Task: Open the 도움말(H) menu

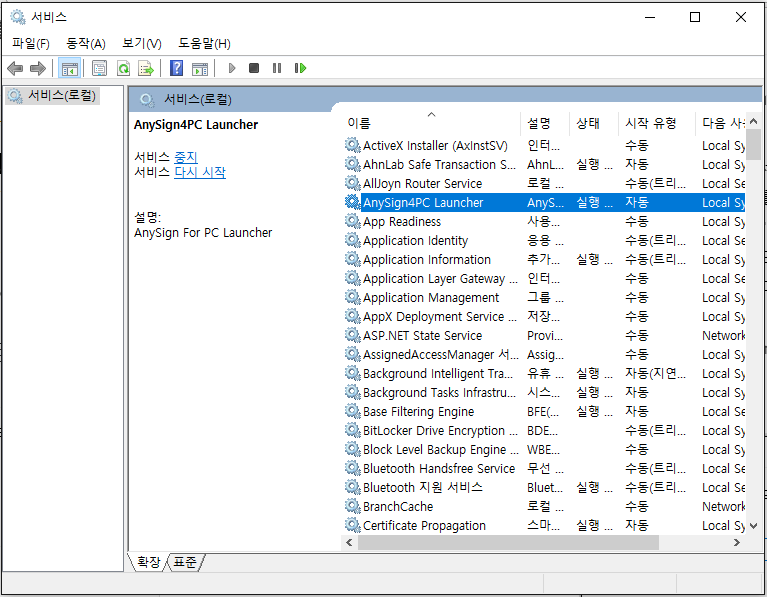Action: [204, 44]
